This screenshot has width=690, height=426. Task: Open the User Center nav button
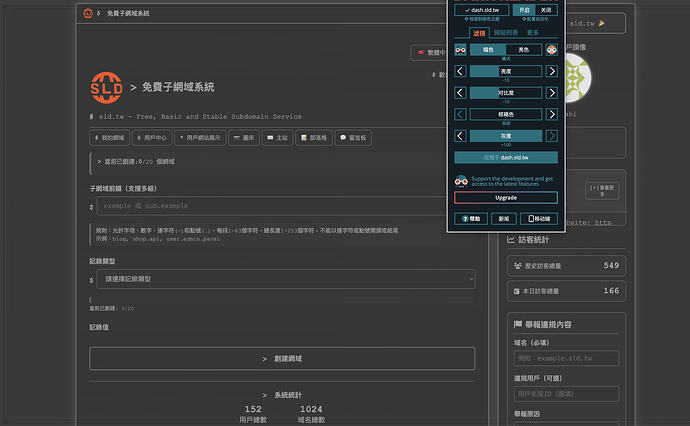[x=152, y=138]
